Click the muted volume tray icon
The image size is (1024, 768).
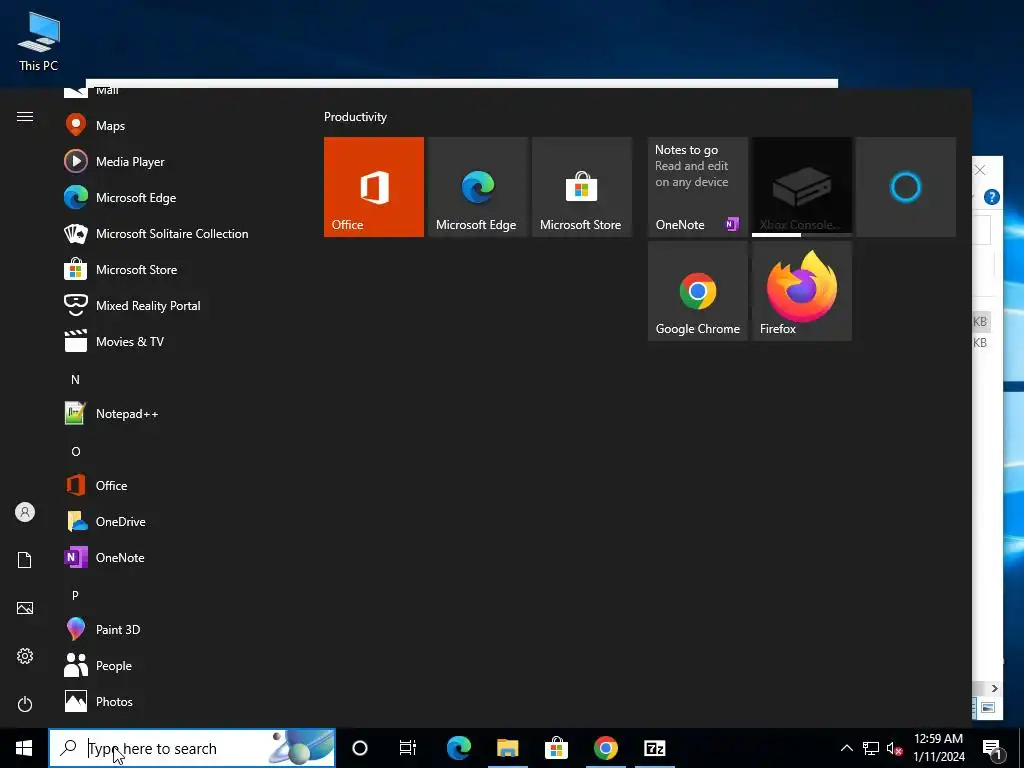(x=895, y=749)
